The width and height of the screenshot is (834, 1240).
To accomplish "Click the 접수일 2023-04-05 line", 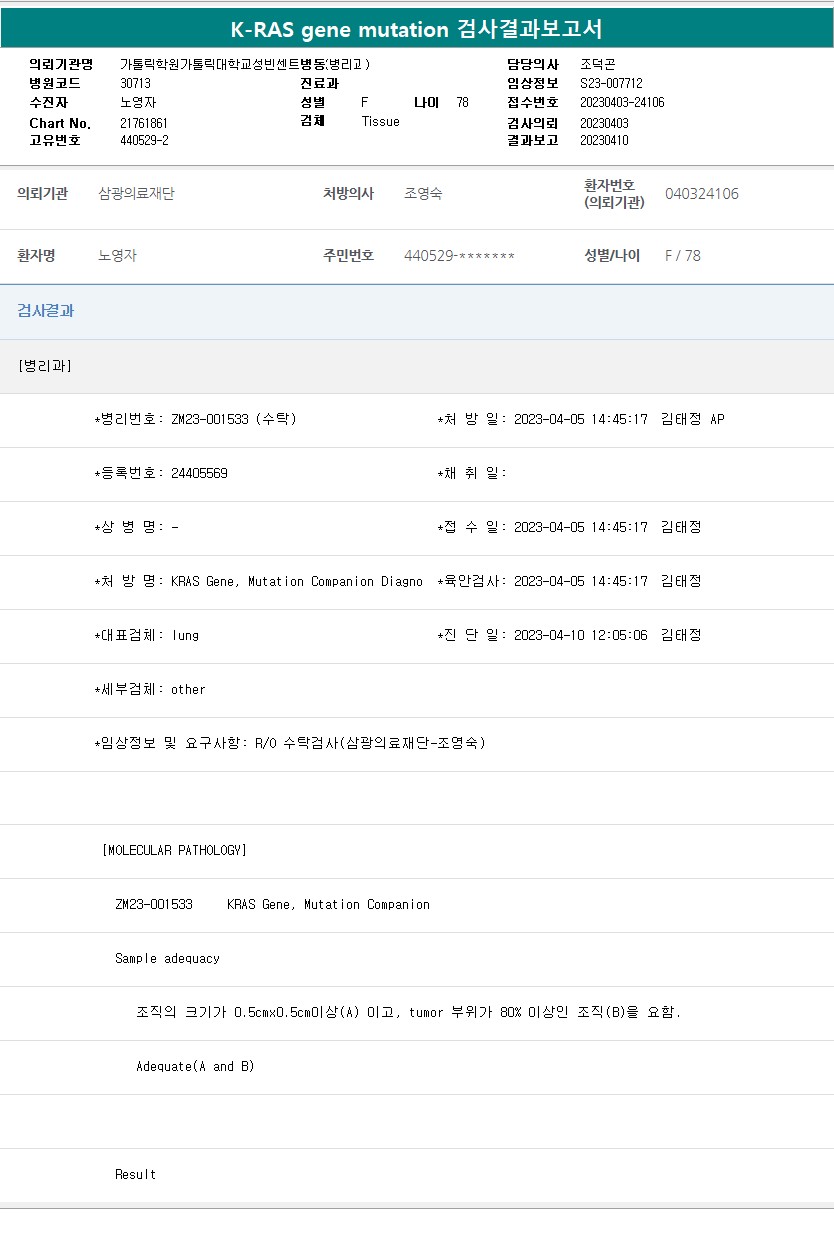I will (569, 527).
